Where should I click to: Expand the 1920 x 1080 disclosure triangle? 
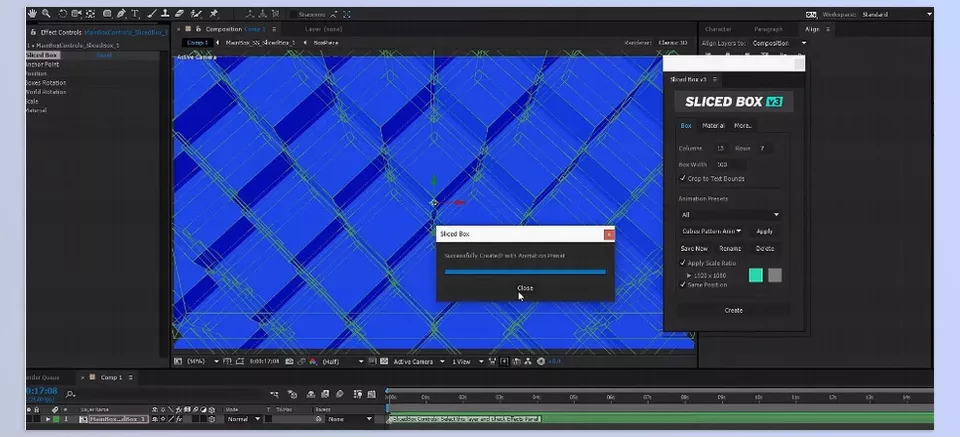click(689, 275)
